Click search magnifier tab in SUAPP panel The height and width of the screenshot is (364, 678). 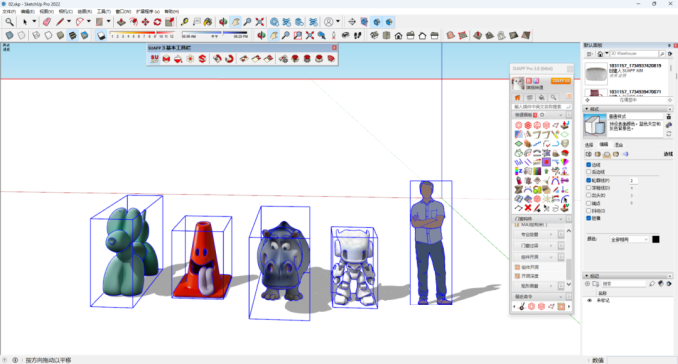point(553,97)
